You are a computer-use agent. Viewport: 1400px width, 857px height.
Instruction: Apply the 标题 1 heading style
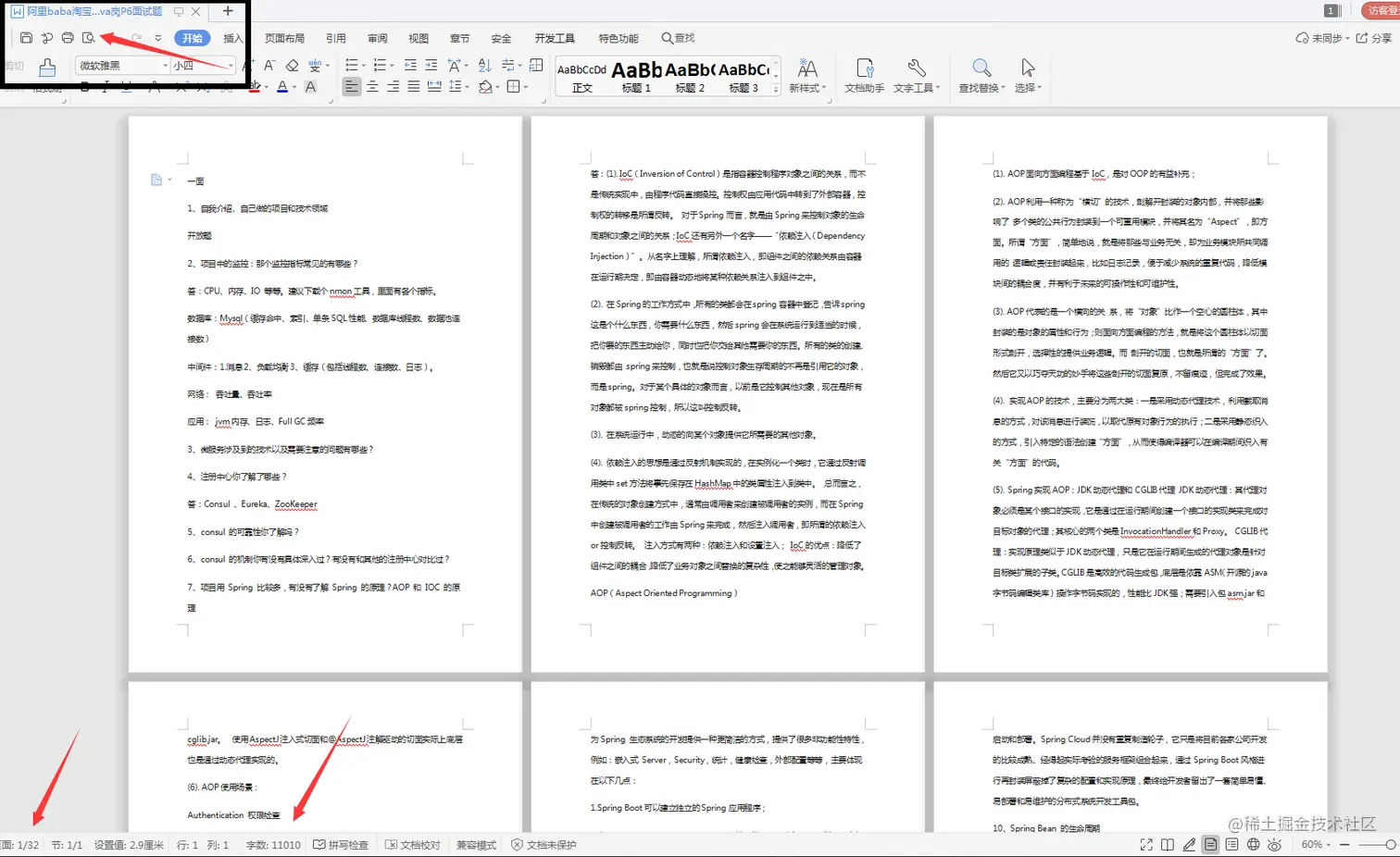pos(637,76)
